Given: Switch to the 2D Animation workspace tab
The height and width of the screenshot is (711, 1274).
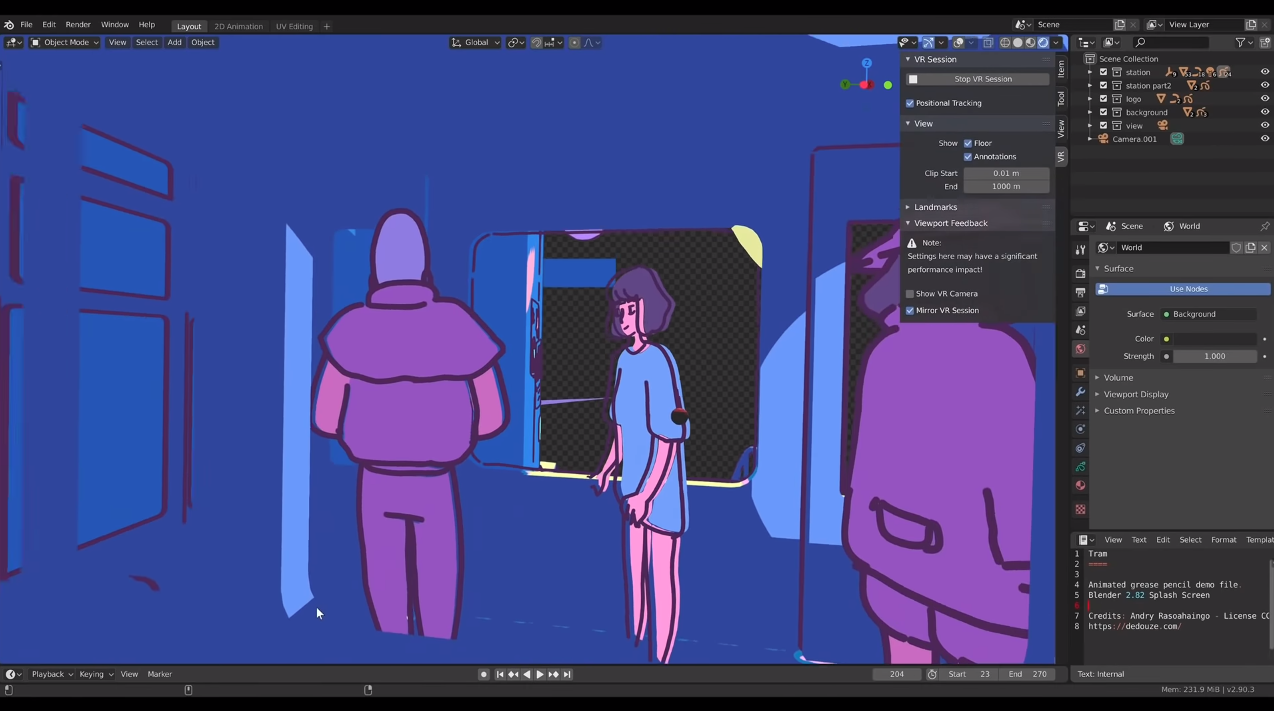Looking at the screenshot, I should 238,27.
